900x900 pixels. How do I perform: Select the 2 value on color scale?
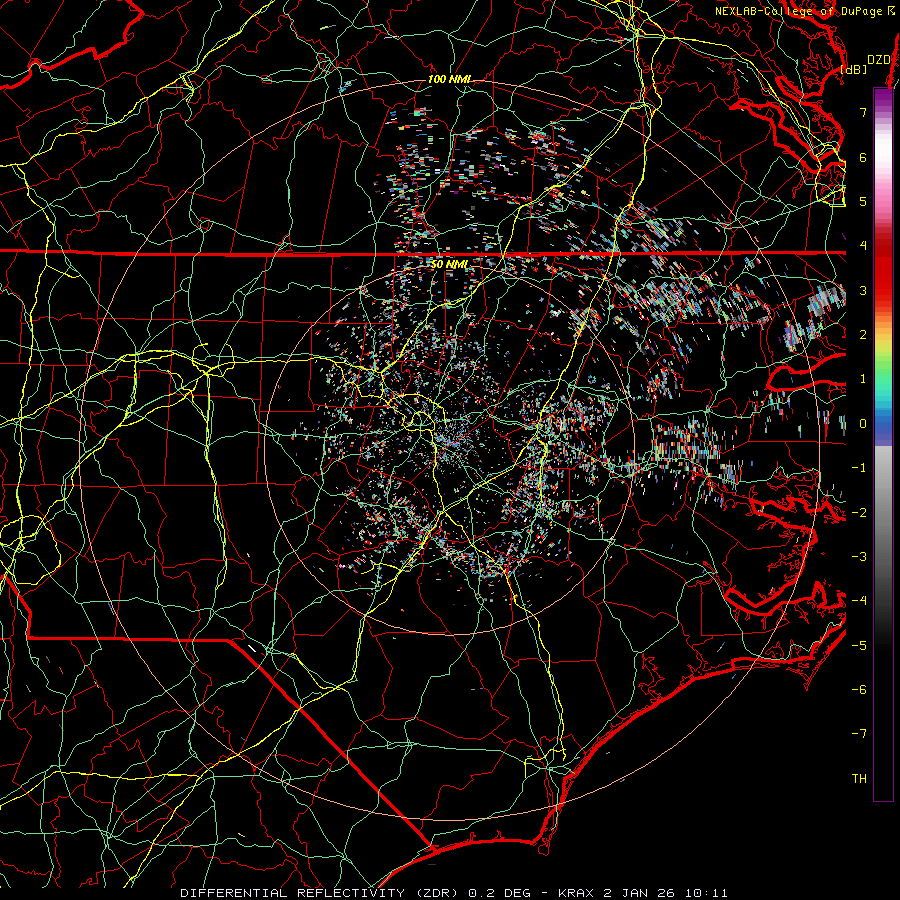coord(863,334)
